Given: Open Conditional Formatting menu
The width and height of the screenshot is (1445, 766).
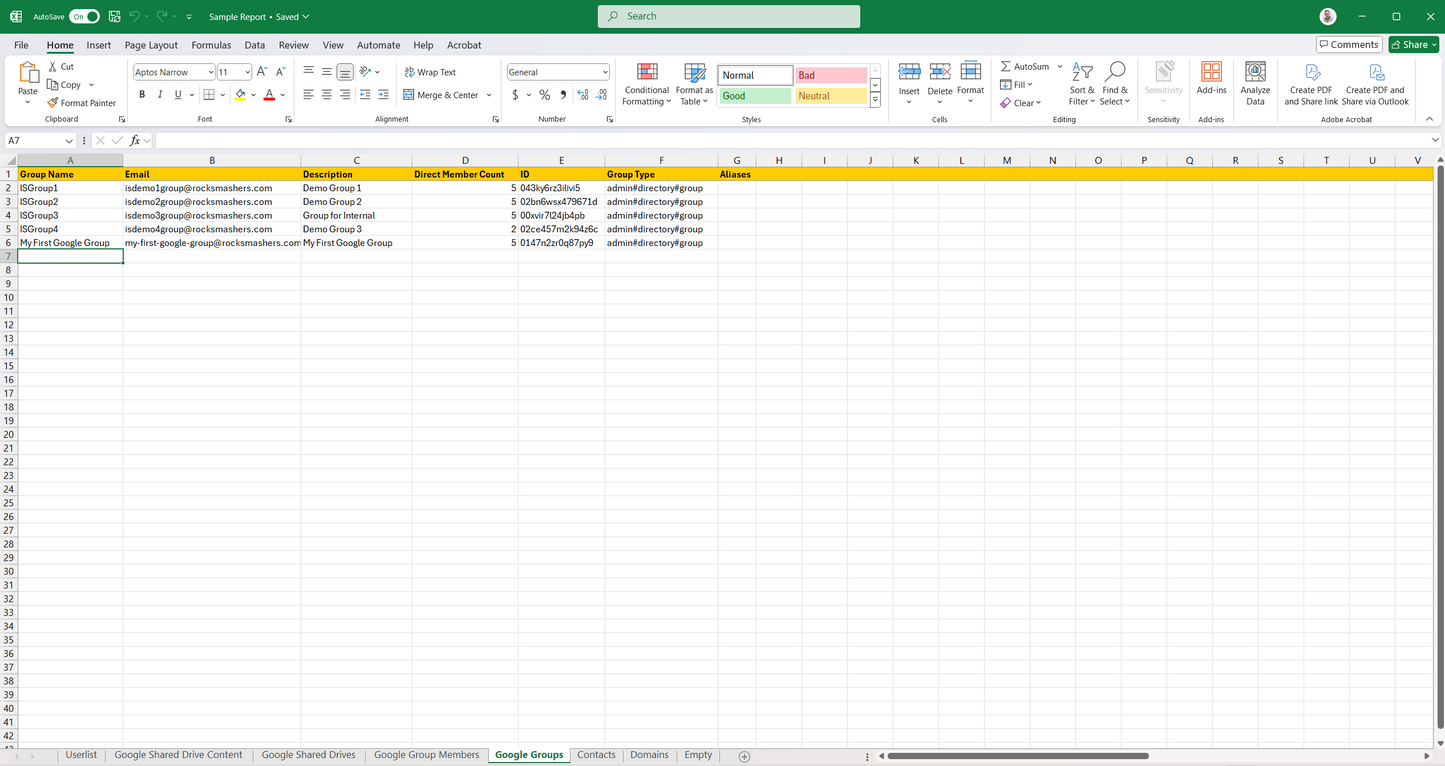Looking at the screenshot, I should pos(647,84).
